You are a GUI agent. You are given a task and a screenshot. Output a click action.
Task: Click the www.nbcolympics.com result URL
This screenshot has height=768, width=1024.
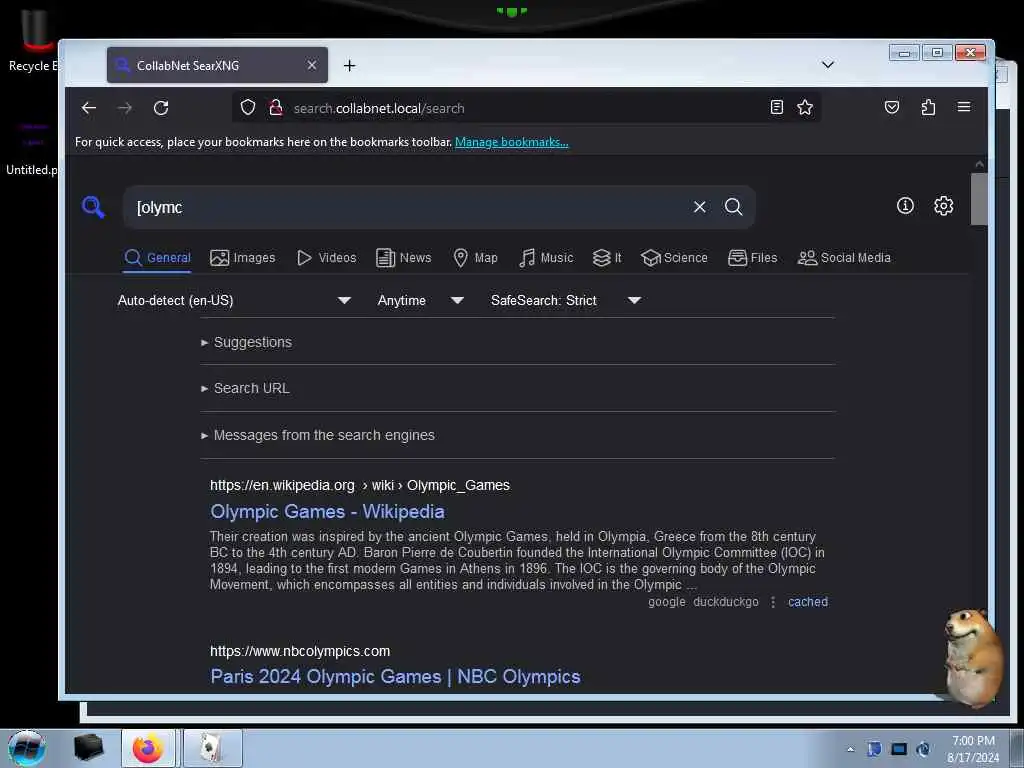300,651
